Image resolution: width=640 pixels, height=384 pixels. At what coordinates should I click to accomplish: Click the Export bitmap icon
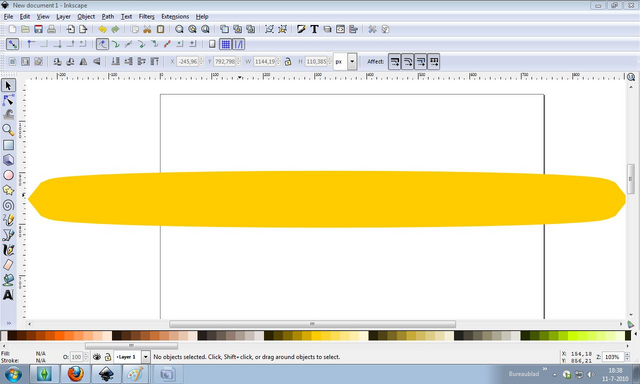[83, 29]
